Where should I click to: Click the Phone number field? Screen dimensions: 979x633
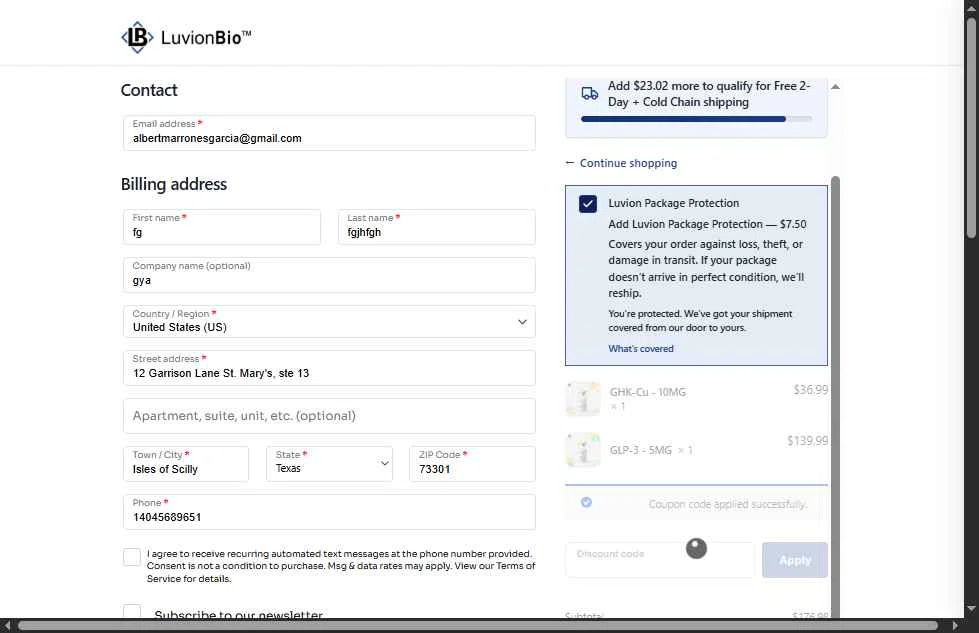(329, 512)
